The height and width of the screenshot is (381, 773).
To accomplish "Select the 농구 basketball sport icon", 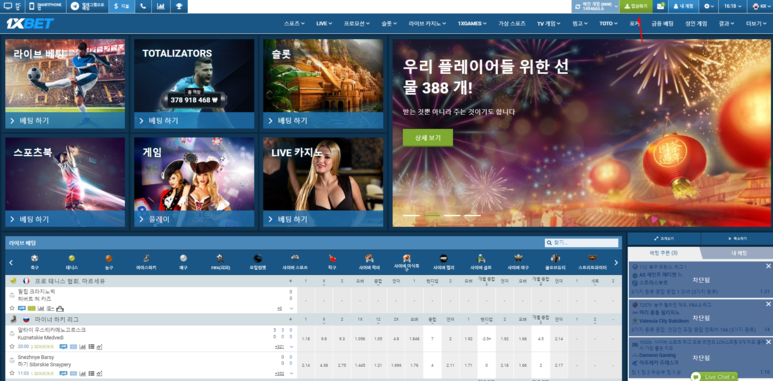I will click(108, 262).
